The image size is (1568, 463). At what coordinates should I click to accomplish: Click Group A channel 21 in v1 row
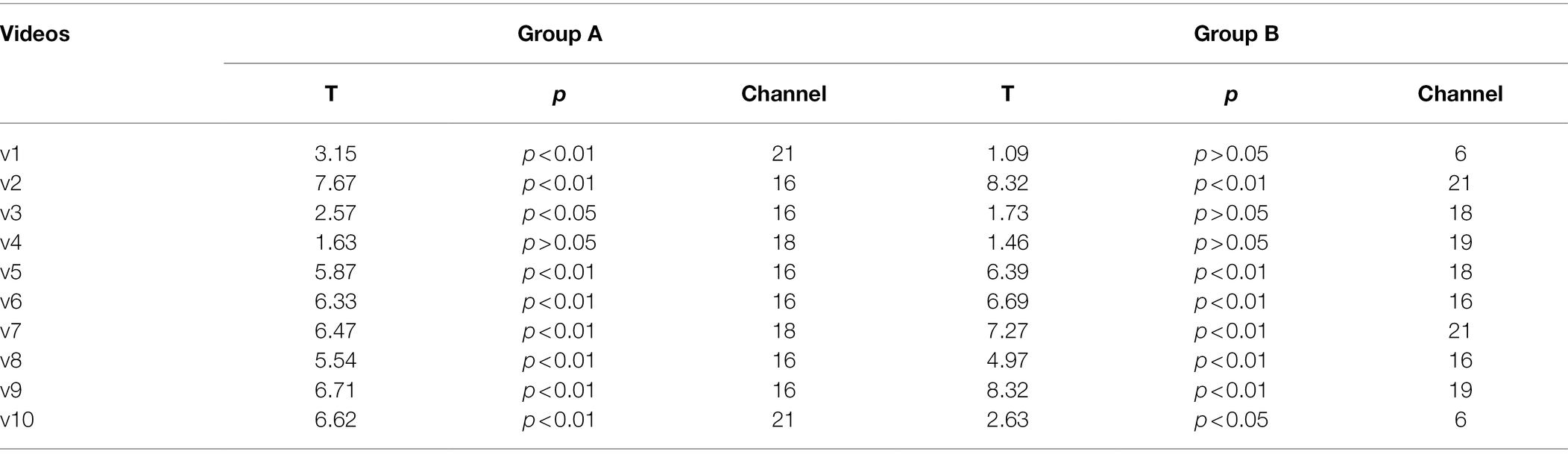click(x=783, y=154)
